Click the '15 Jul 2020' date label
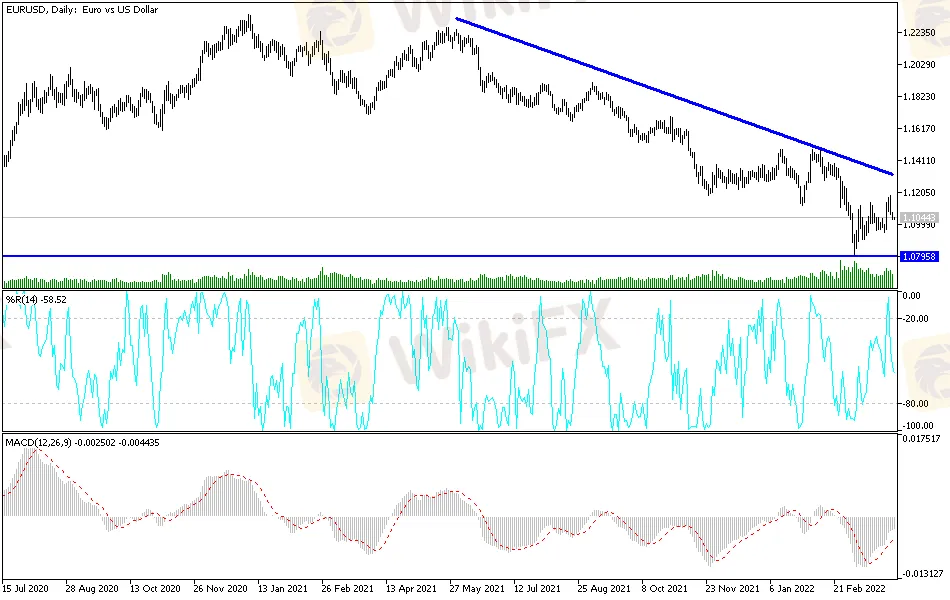950x600 pixels. (25, 588)
